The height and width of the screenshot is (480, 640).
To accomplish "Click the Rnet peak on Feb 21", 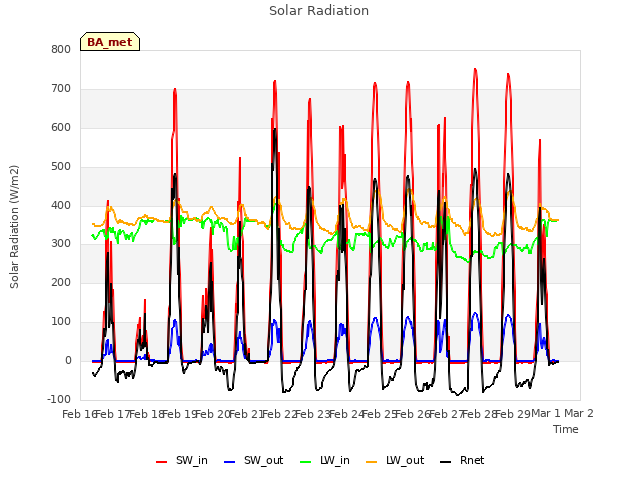I will click(x=275, y=129).
